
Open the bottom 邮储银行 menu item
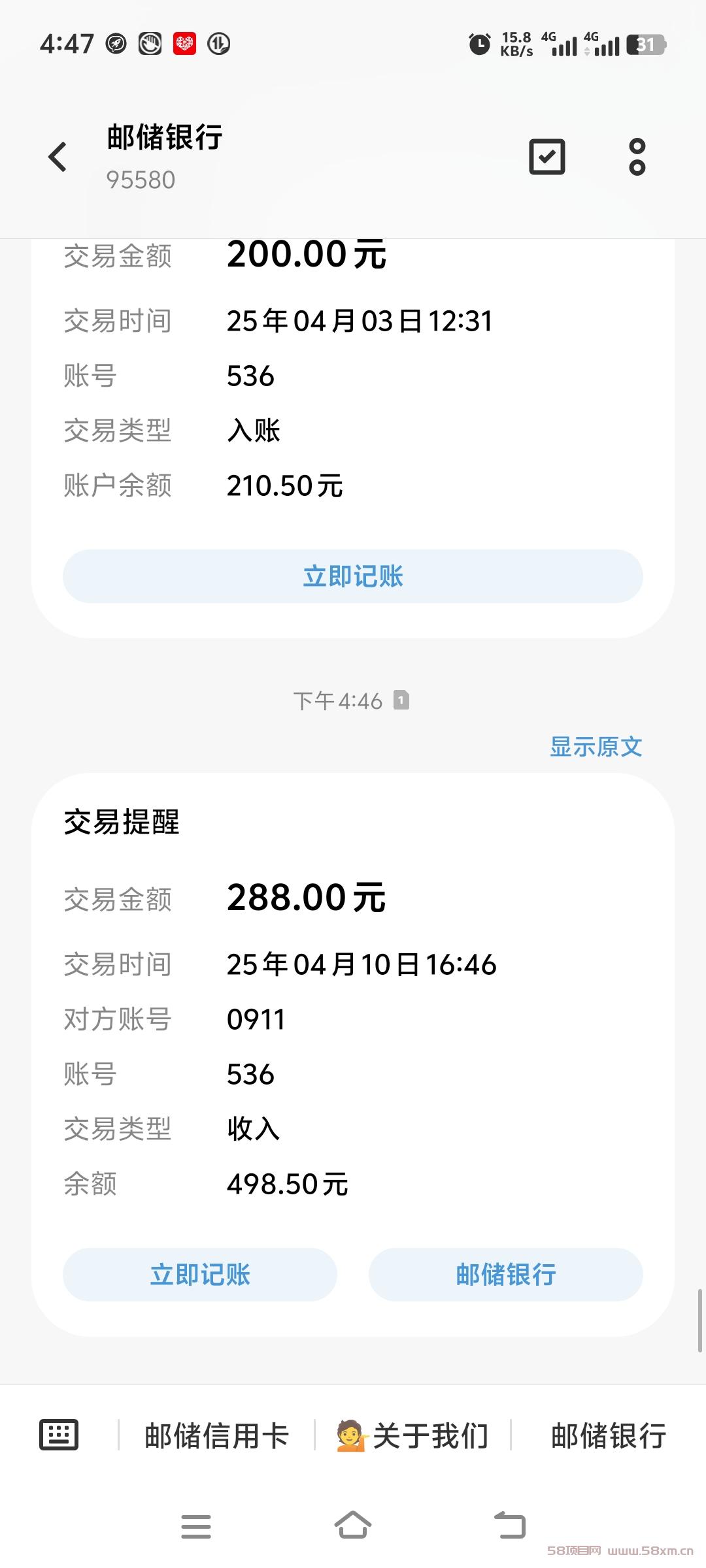click(609, 1435)
